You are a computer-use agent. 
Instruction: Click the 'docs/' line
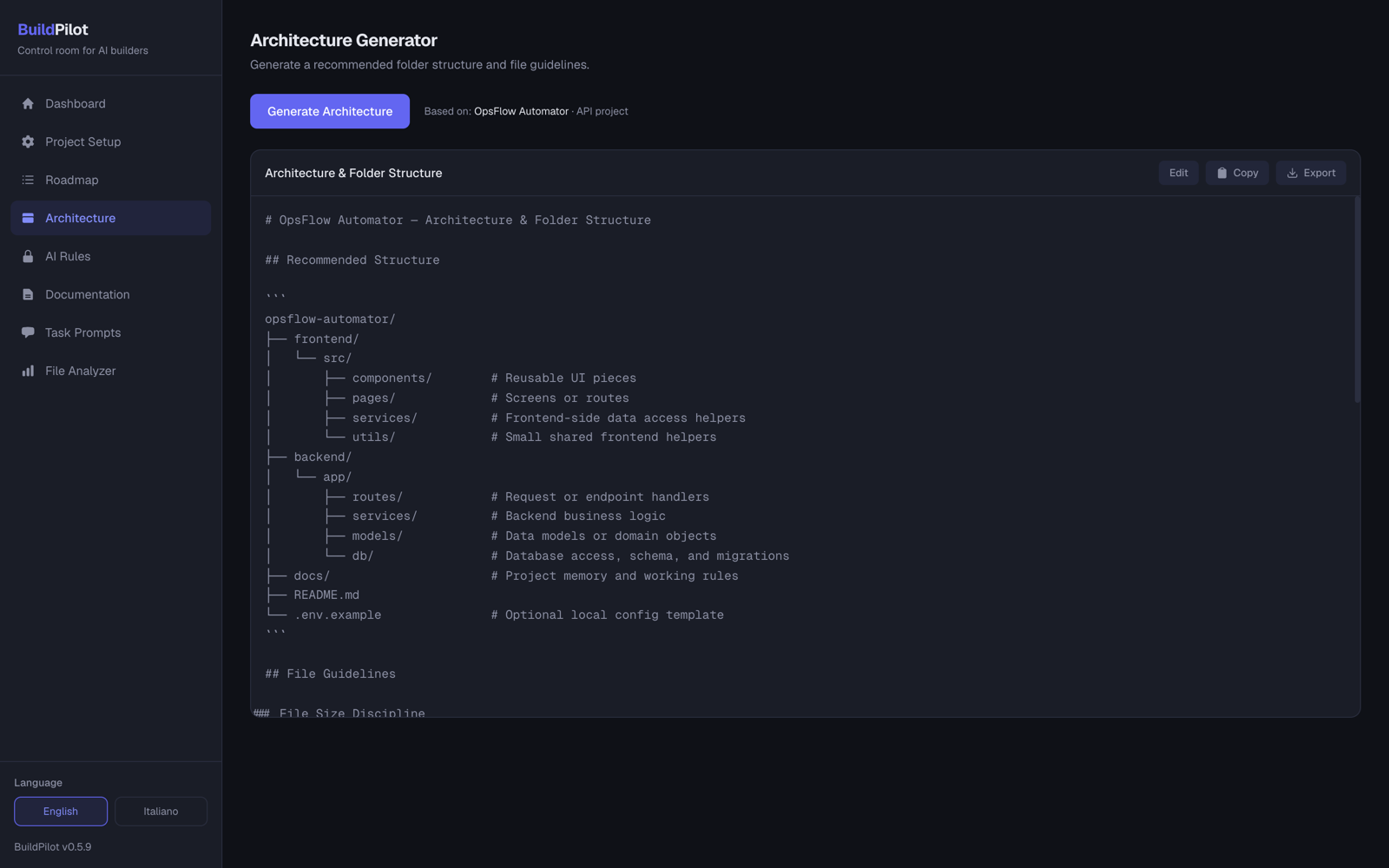(311, 575)
